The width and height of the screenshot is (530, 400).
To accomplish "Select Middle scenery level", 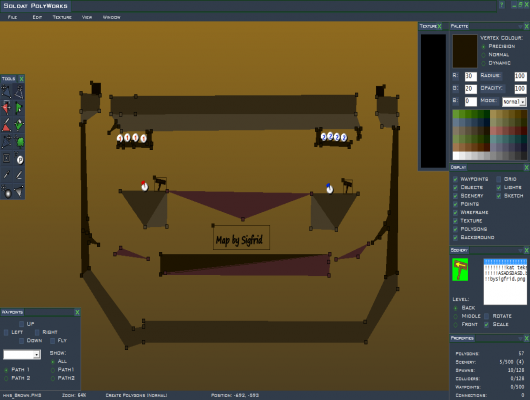I will 455,316.
